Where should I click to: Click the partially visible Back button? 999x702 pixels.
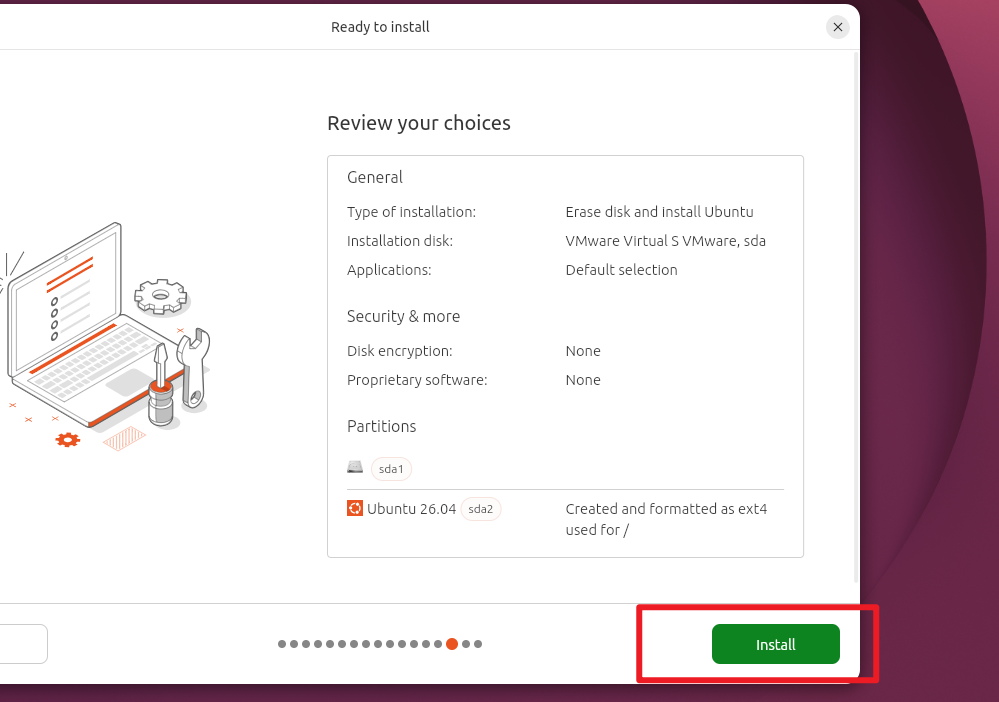pyautogui.click(x=23, y=644)
